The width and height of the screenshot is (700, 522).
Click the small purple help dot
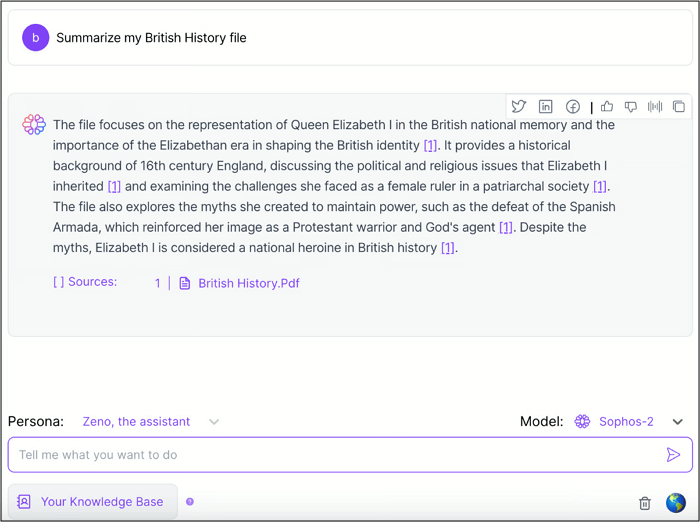pos(190,502)
